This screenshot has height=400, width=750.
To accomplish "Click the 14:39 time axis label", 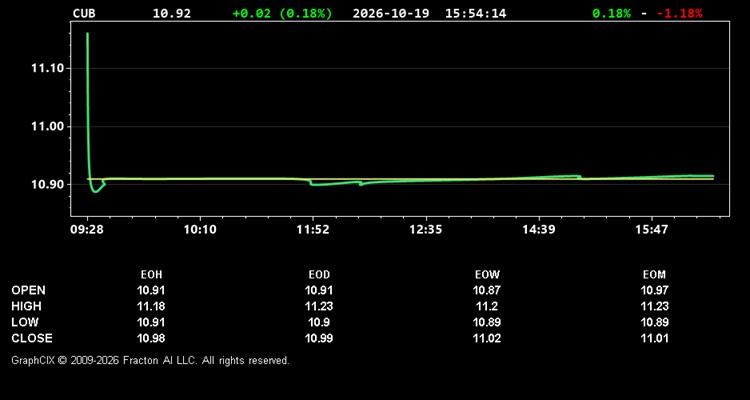I will click(x=539, y=230).
